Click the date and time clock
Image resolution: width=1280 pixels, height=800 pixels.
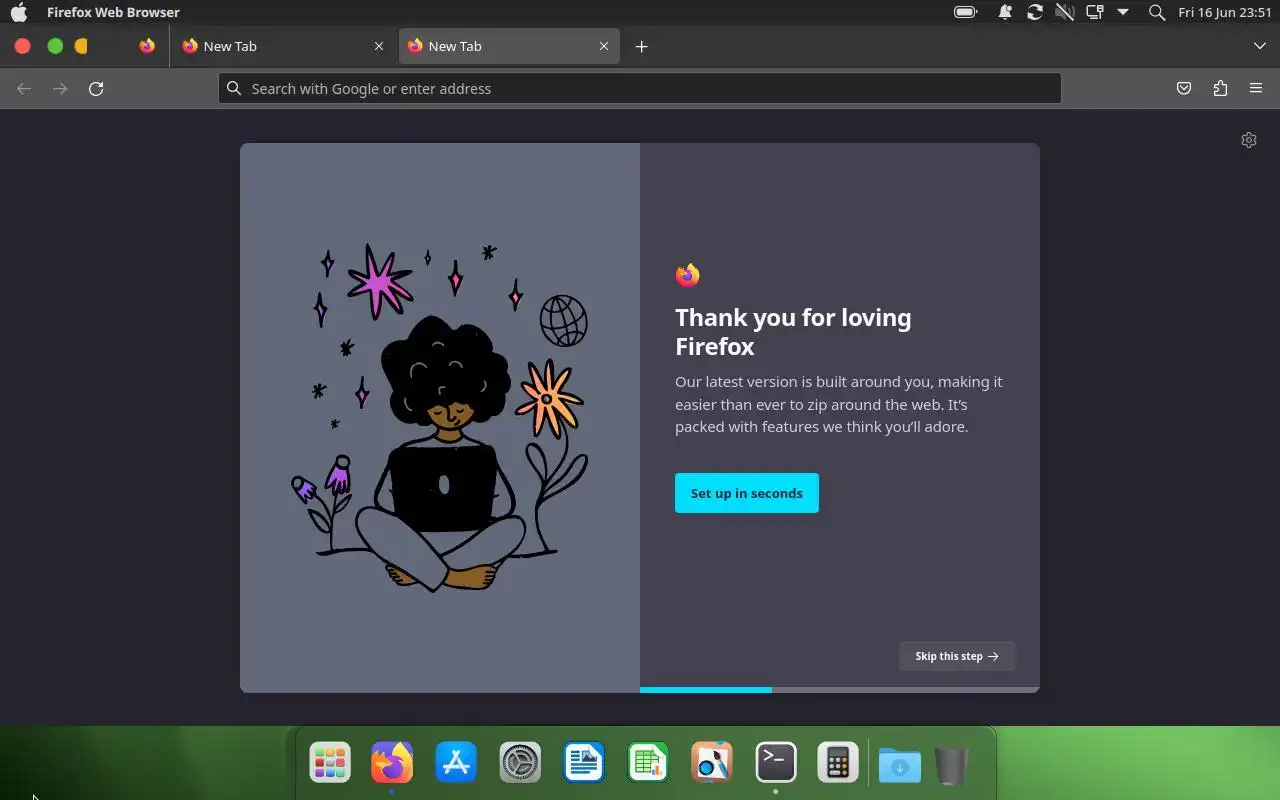tap(1225, 12)
